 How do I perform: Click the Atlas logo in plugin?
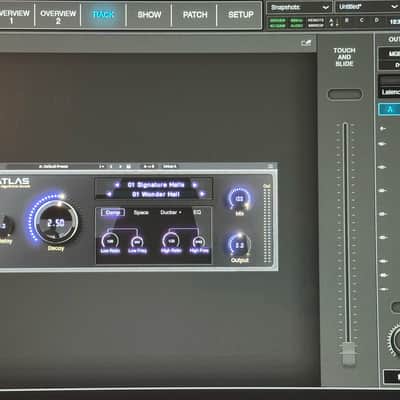(15, 182)
